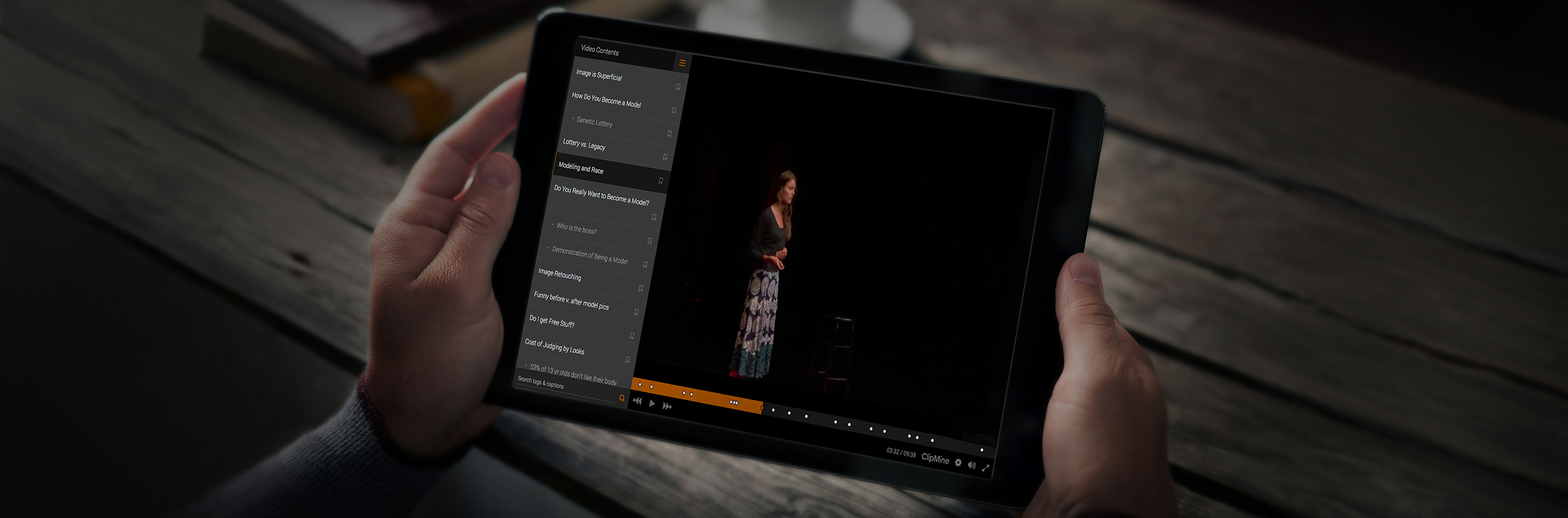Select 'Who is the boss?' sub-item
The height and width of the screenshot is (518, 1568).
(x=577, y=228)
